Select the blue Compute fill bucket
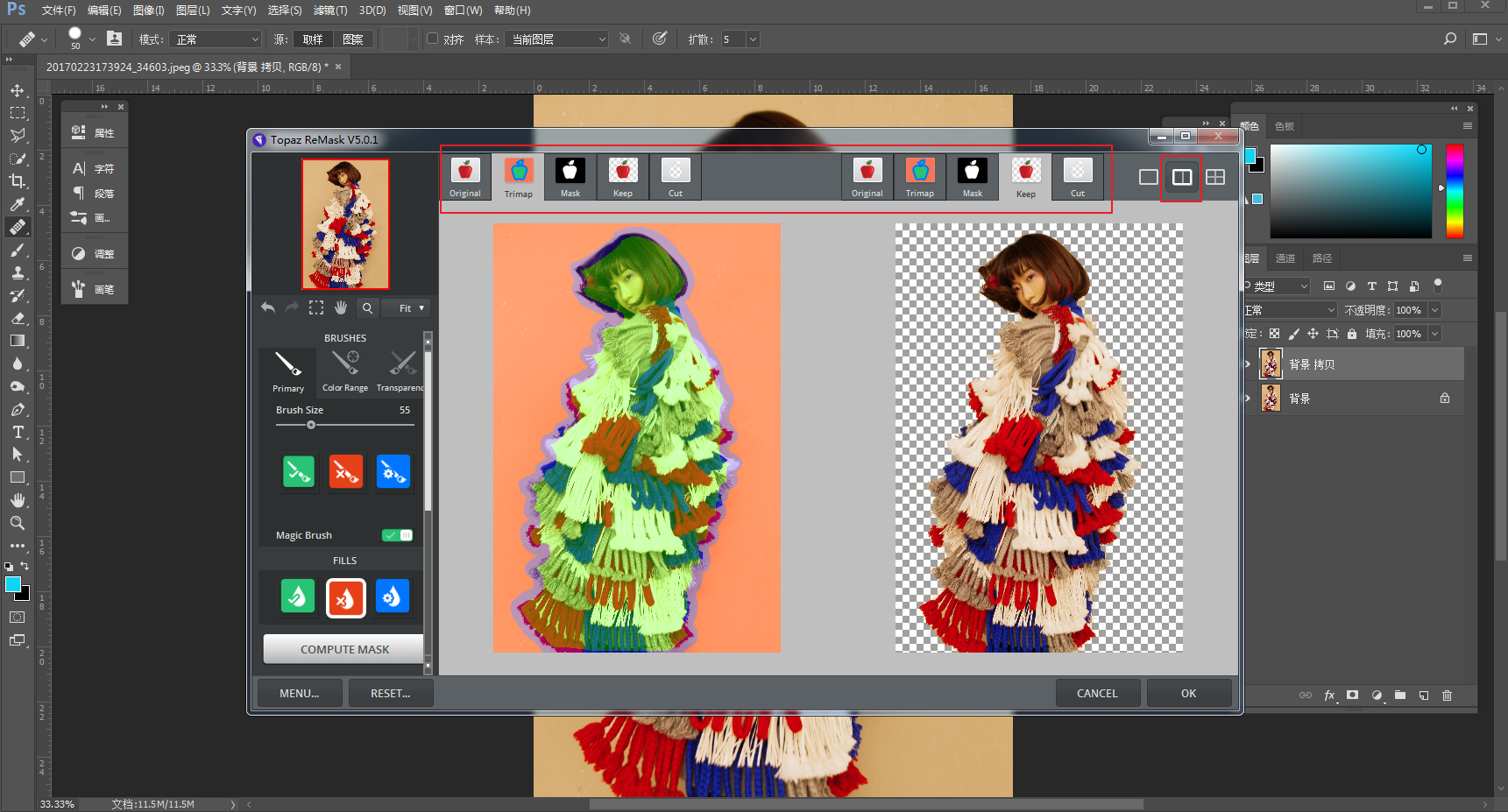This screenshot has width=1508, height=812. 393,597
